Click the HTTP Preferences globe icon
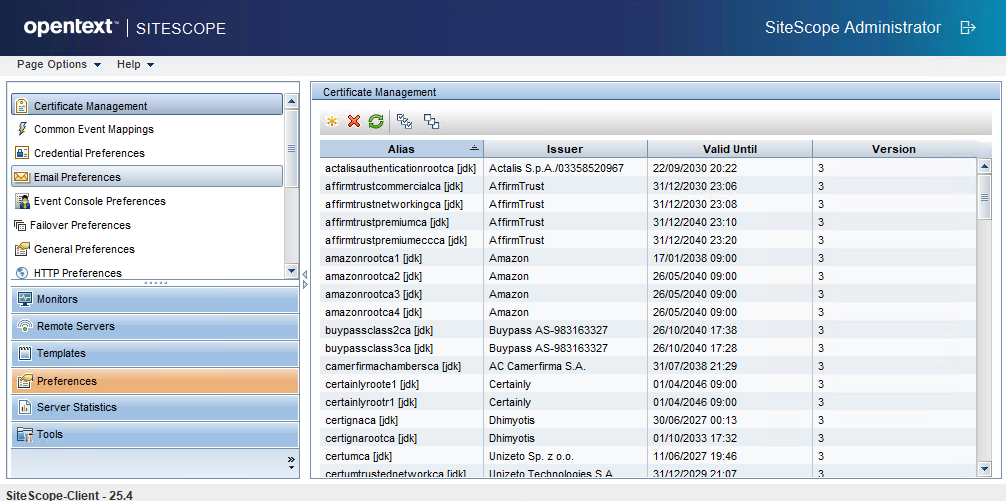Viewport: 1006px width, 501px height. point(22,273)
